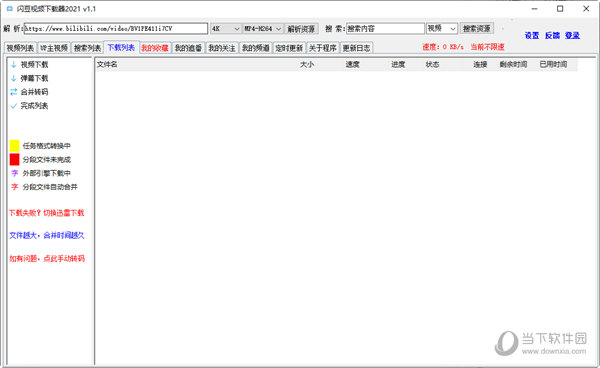Switch to the 定时更新 tab
The width and height of the screenshot is (600, 368).
pos(289,48)
